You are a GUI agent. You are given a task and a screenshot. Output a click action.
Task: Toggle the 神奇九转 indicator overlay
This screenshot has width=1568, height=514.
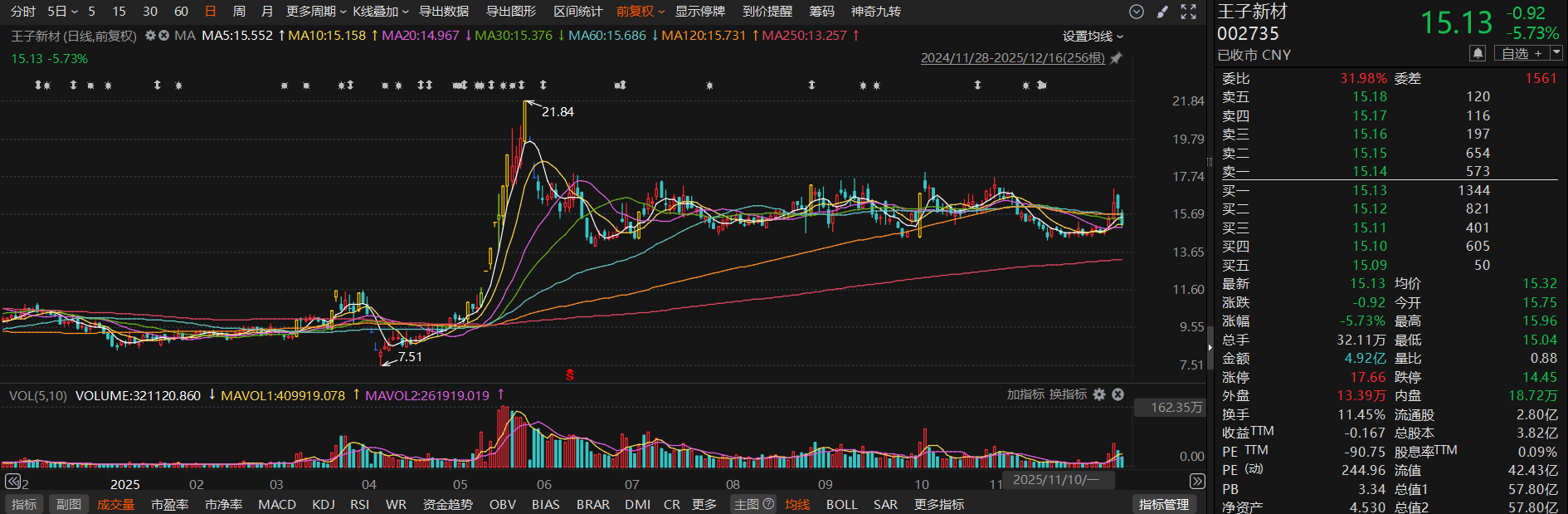pyautogui.click(x=875, y=12)
